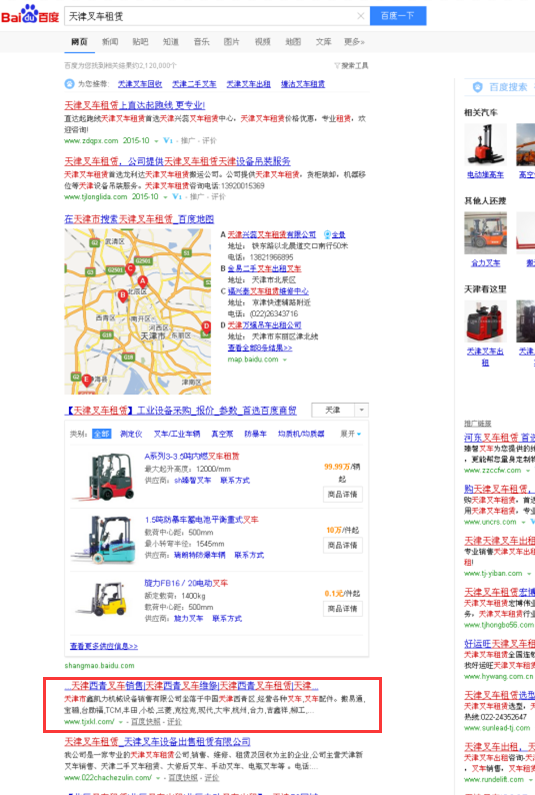Expand dropdown arrow after www.022chachezulin.com
Image resolution: width=535 pixels, height=795 pixels.
click(x=158, y=778)
